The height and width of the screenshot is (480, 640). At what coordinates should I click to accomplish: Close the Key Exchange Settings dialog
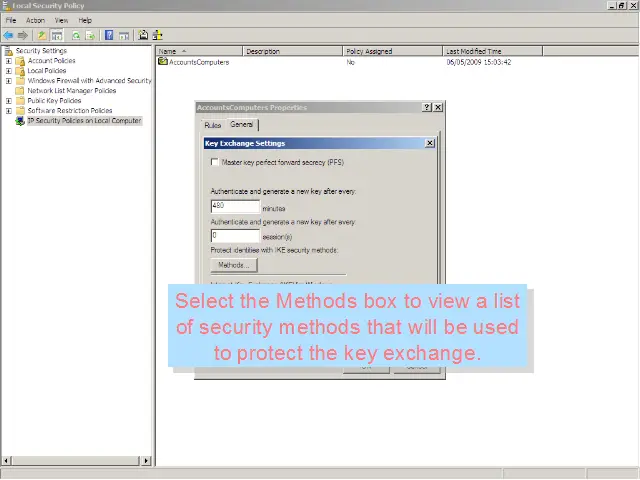[x=430, y=143]
